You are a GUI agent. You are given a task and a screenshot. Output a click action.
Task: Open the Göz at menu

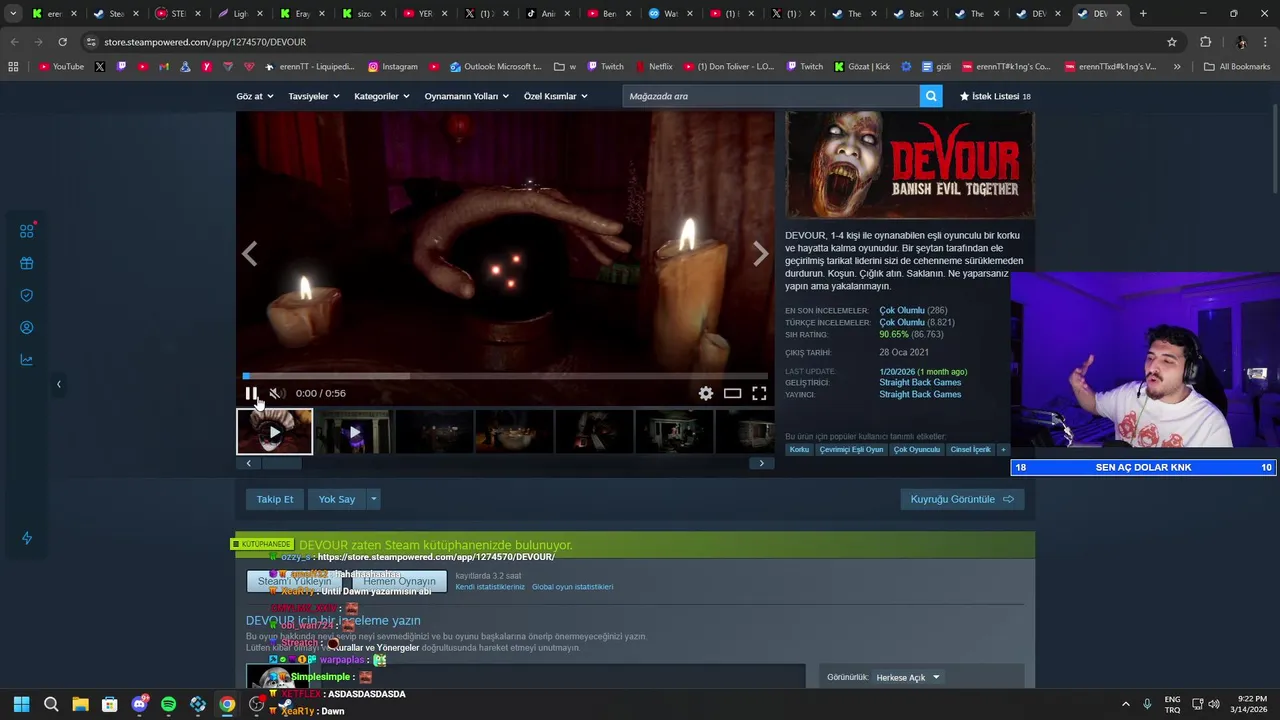[x=254, y=96]
